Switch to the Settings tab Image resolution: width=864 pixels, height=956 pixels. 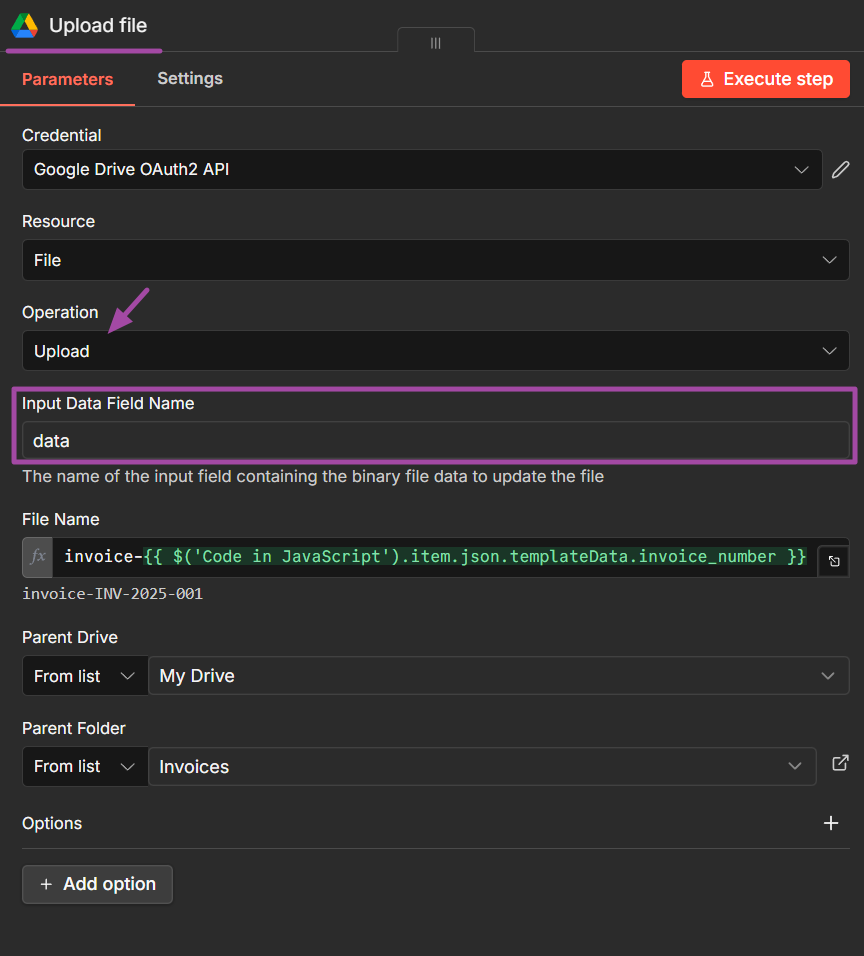pos(189,78)
